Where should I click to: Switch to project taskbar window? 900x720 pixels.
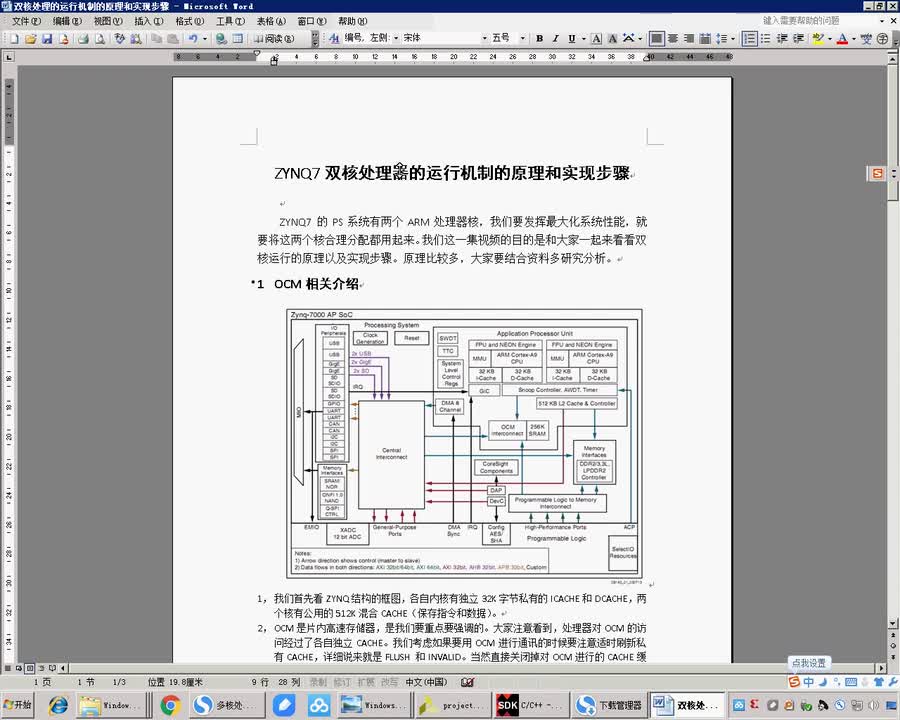tap(452, 704)
